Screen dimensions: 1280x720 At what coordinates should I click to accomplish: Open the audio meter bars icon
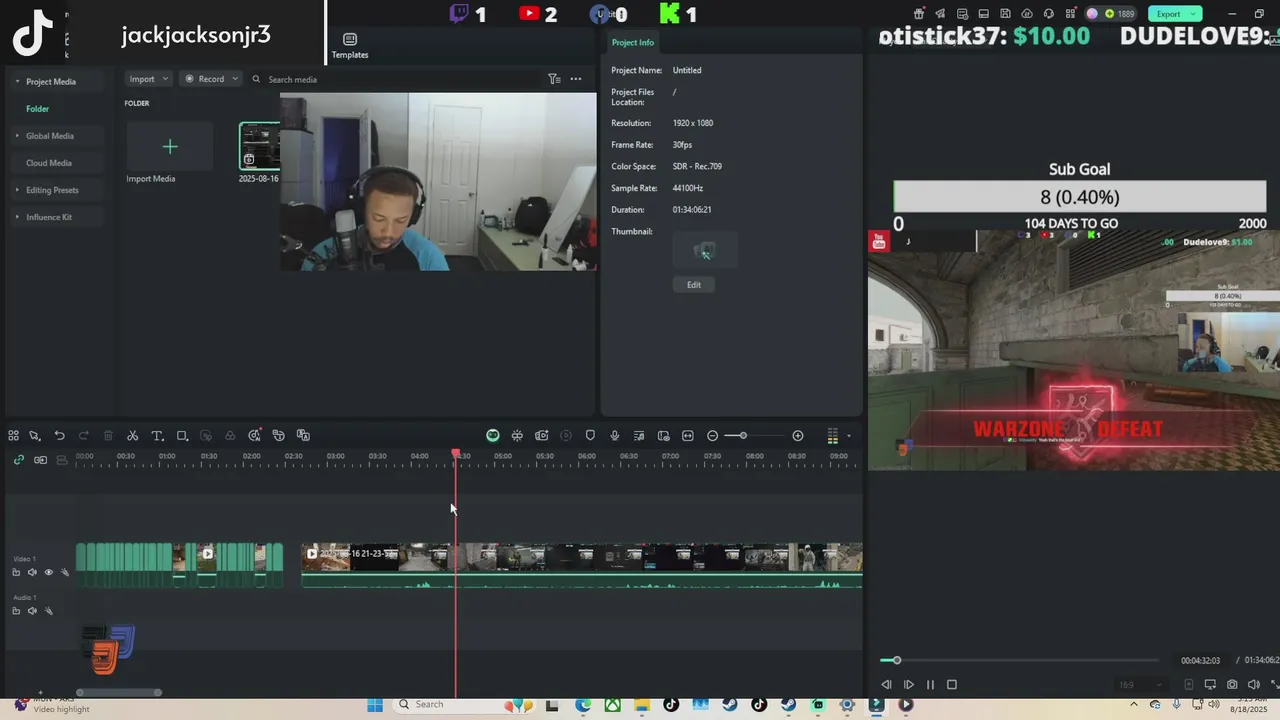832,436
